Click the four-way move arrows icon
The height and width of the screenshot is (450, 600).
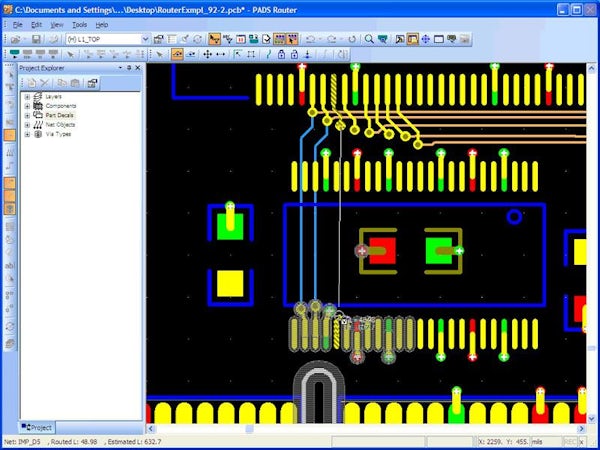(x=207, y=54)
